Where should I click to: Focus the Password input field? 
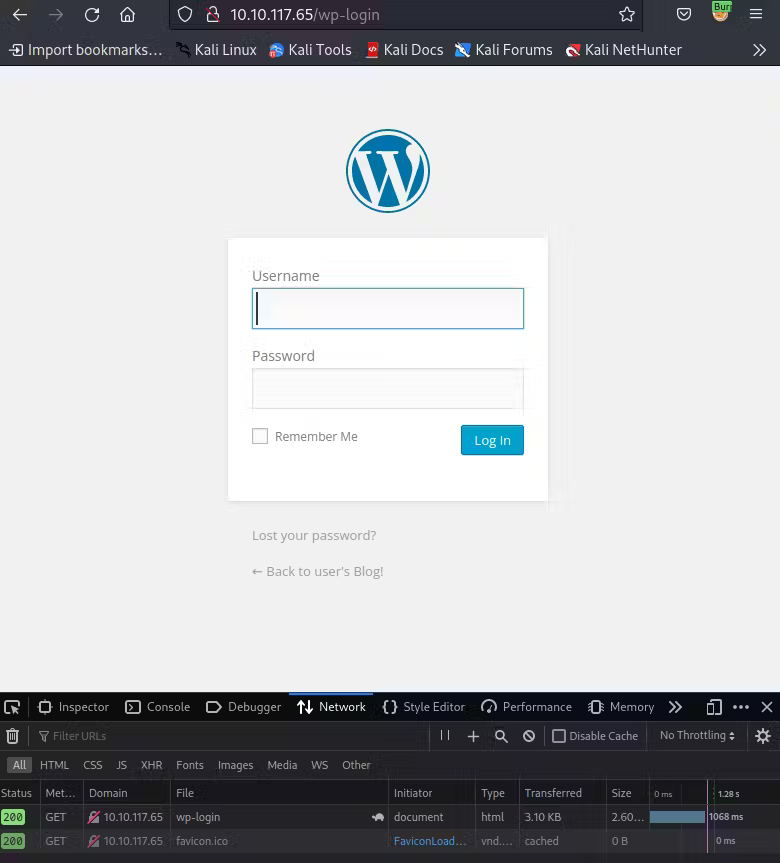tap(388, 389)
